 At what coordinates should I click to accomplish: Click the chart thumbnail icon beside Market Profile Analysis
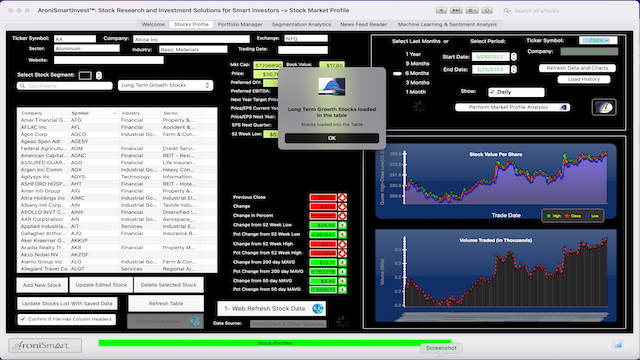click(604, 107)
